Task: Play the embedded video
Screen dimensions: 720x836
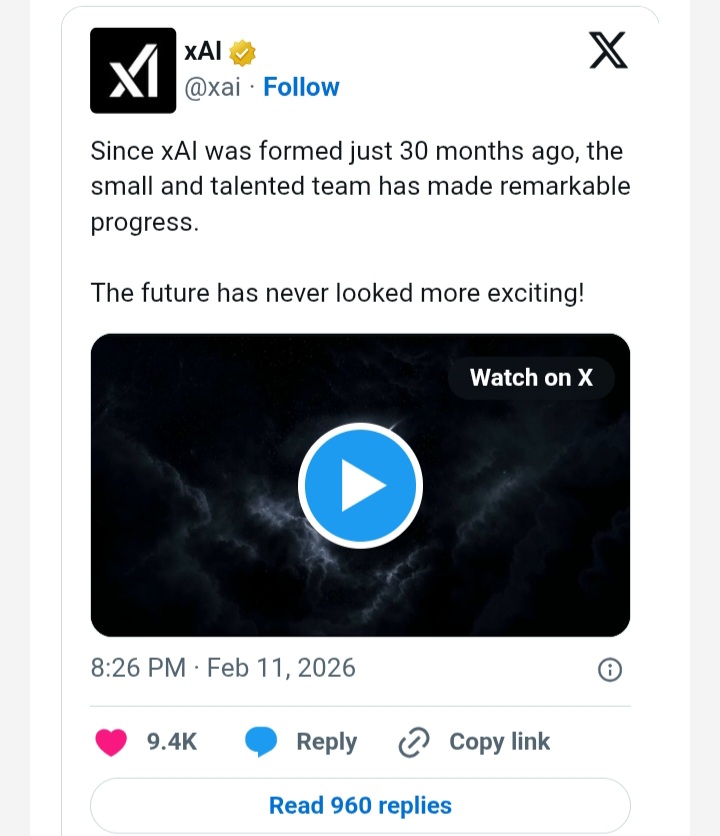Action: click(360, 484)
